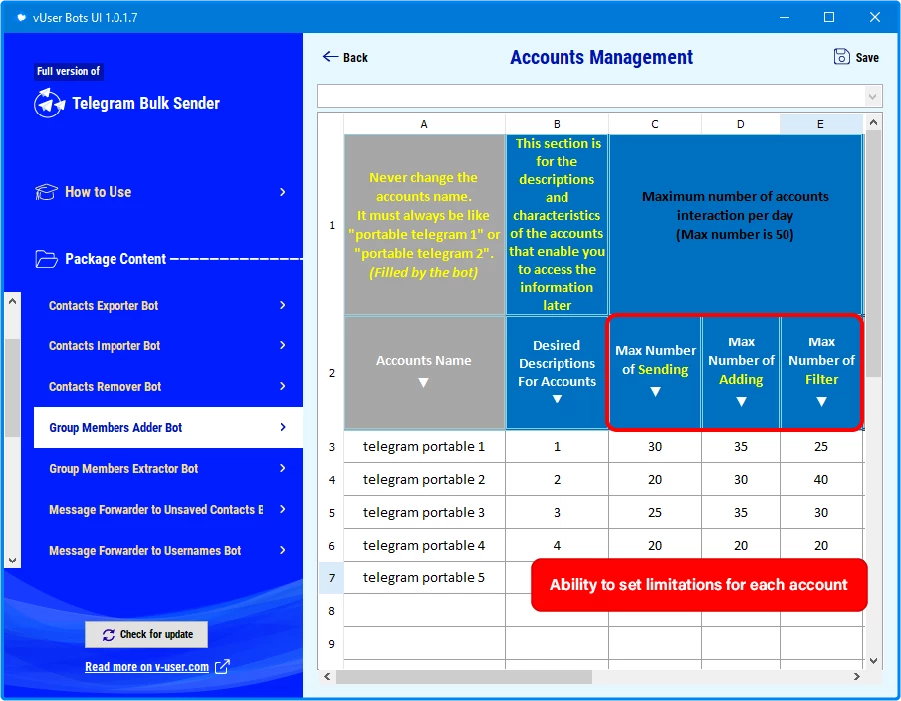Click the external link icon beside v-user.com
Screen dimensions: 901x701
tap(222, 667)
